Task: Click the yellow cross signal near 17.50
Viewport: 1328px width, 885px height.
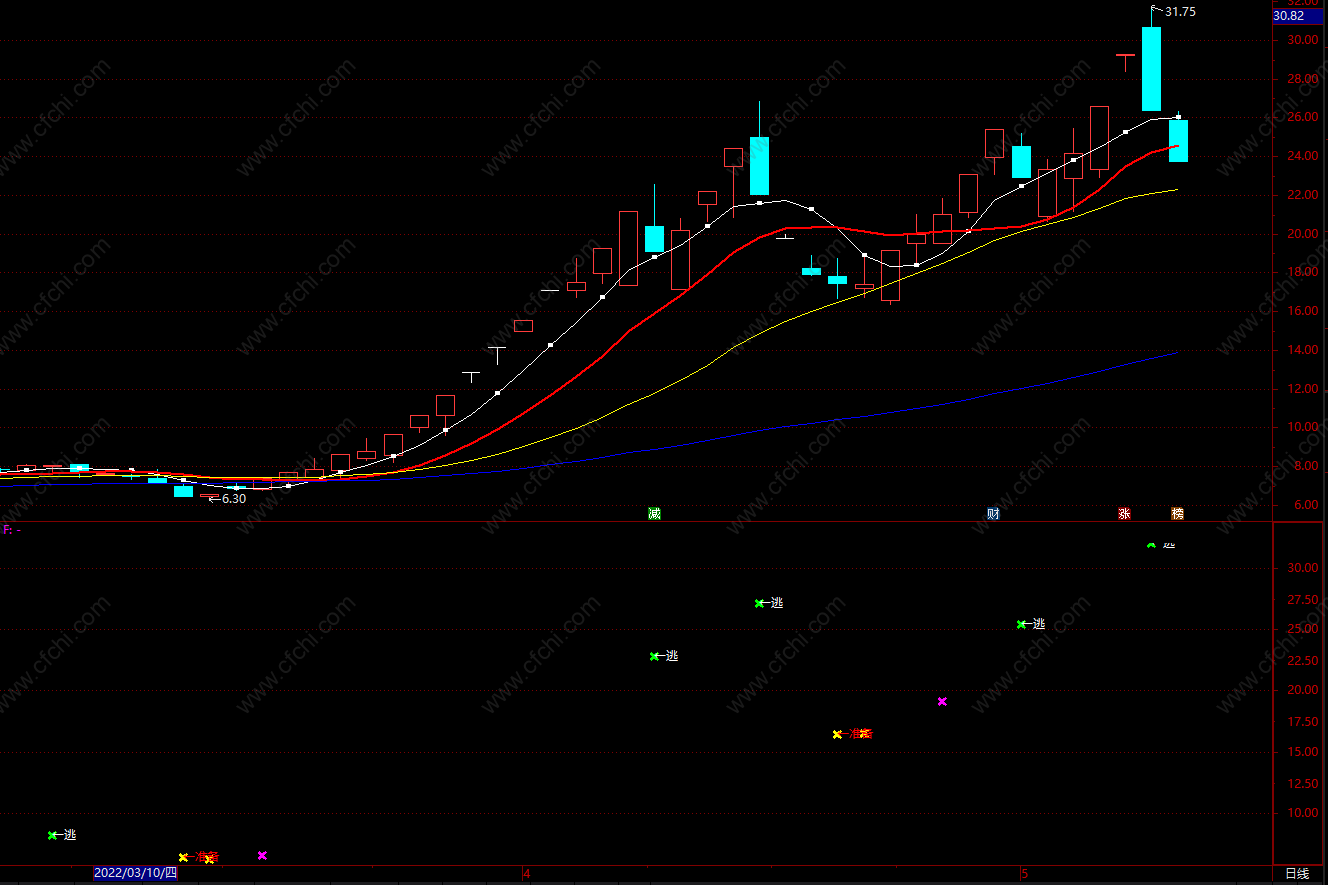Action: pos(837,734)
